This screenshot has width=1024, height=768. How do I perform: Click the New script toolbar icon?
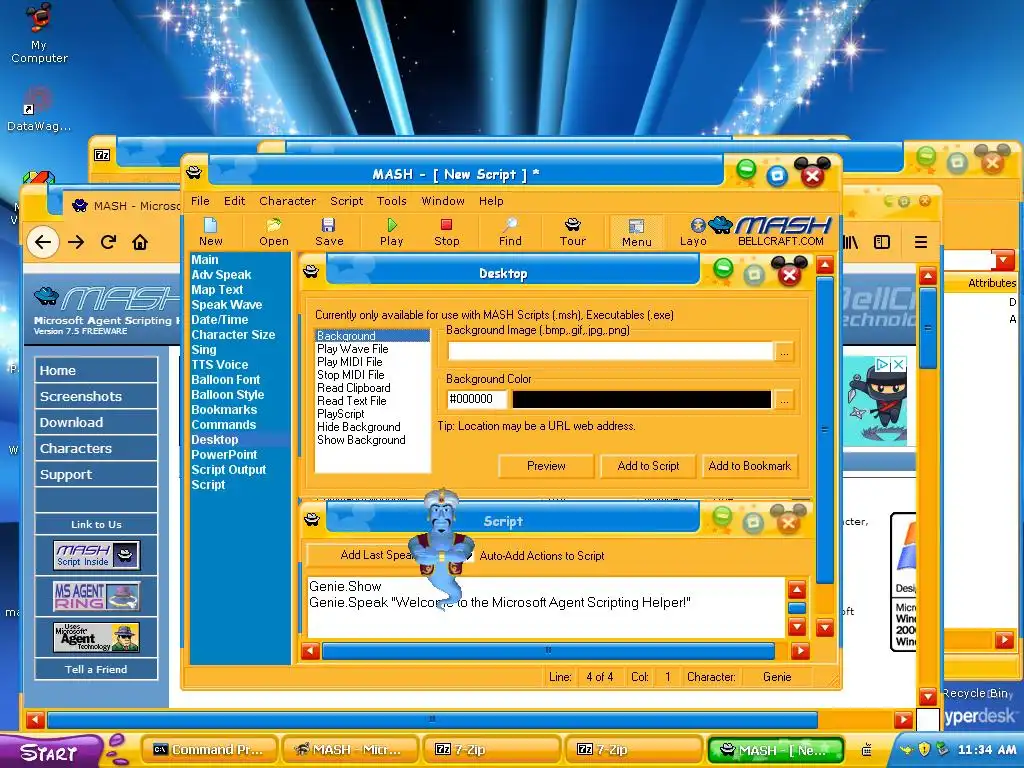point(210,232)
